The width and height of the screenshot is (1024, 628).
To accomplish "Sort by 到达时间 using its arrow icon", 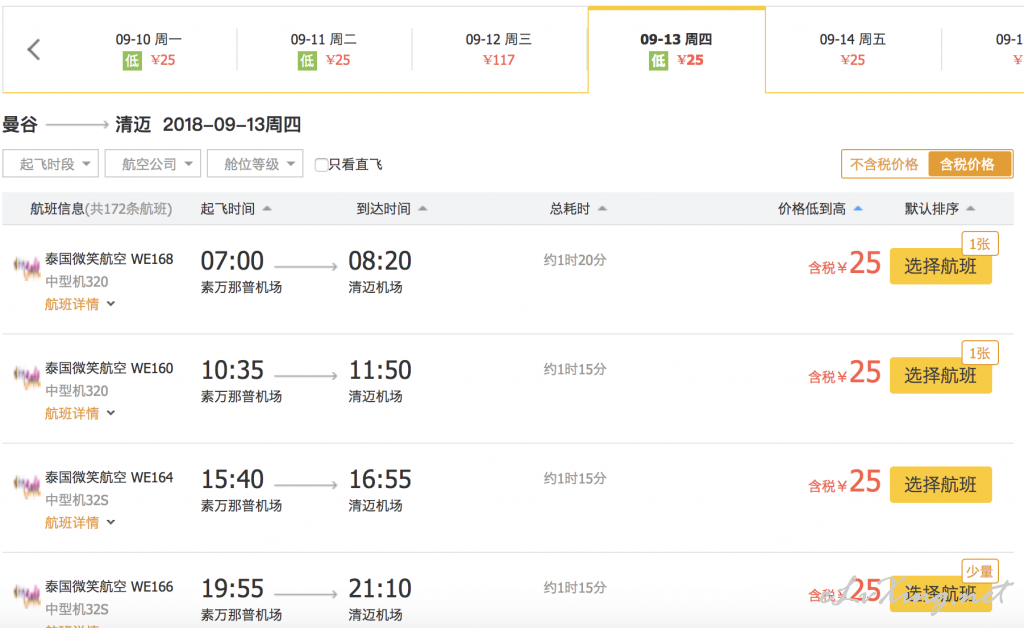I will [423, 209].
